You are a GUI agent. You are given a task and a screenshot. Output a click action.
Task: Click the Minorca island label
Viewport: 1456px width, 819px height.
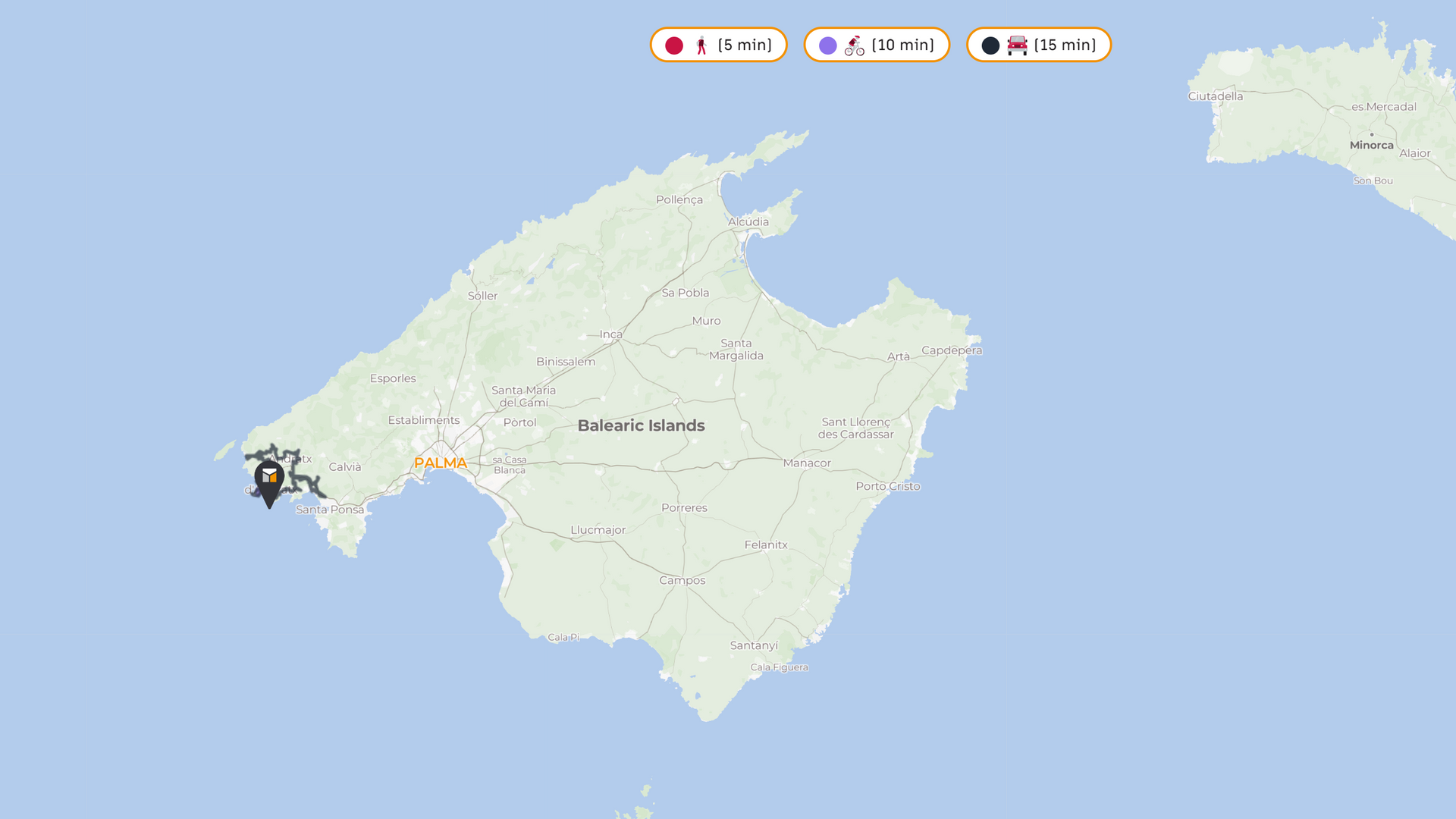coord(1371,146)
